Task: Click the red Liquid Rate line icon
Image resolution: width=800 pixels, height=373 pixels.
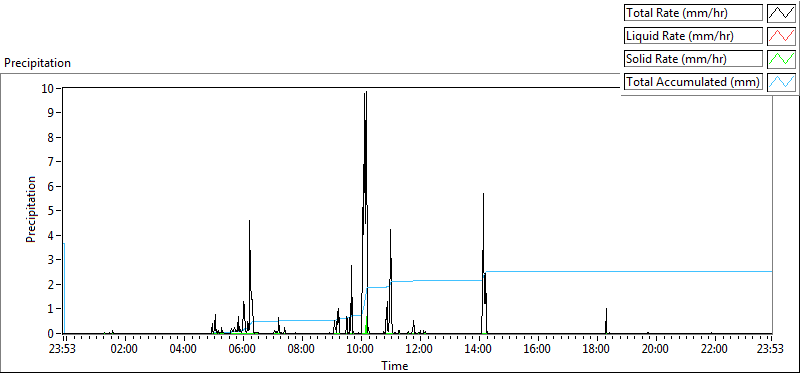Action: pos(781,36)
